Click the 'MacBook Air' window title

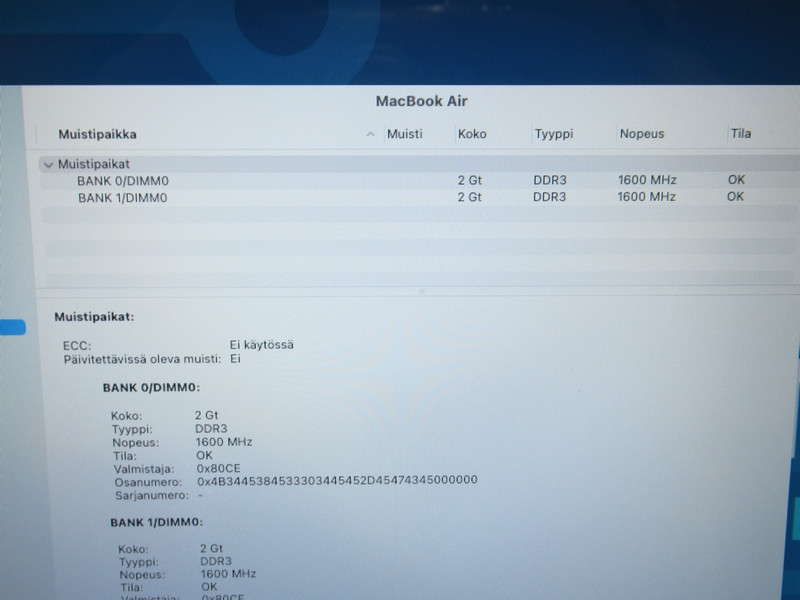421,101
